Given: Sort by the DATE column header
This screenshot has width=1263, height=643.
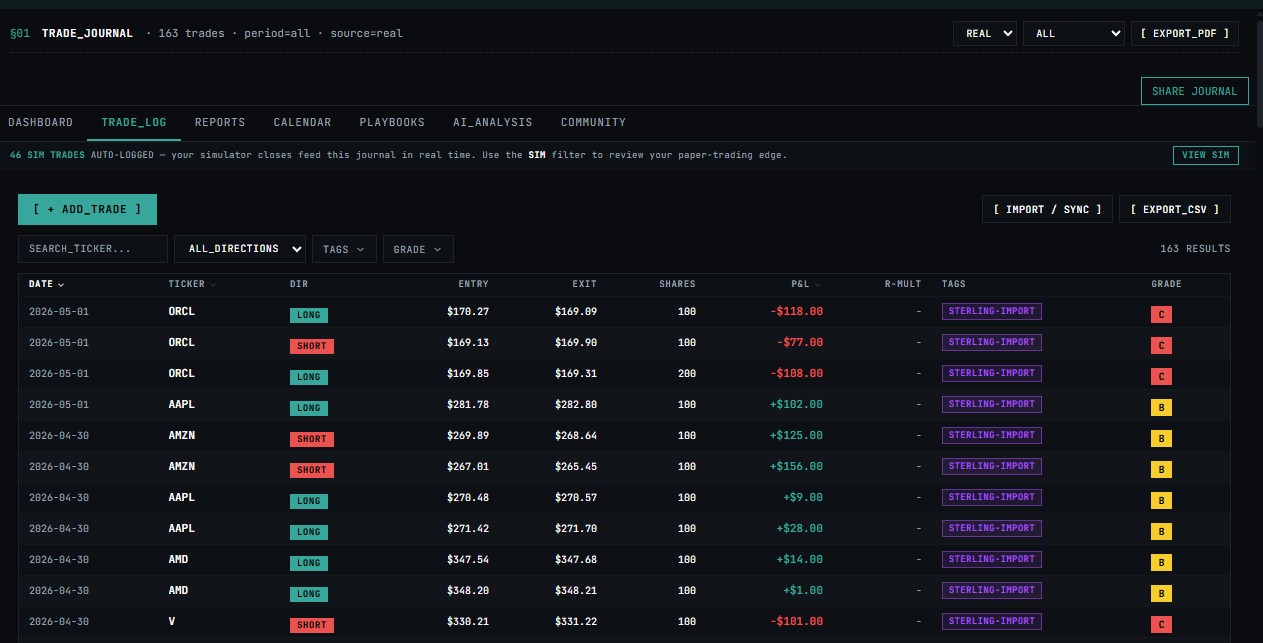Looking at the screenshot, I should 46,284.
